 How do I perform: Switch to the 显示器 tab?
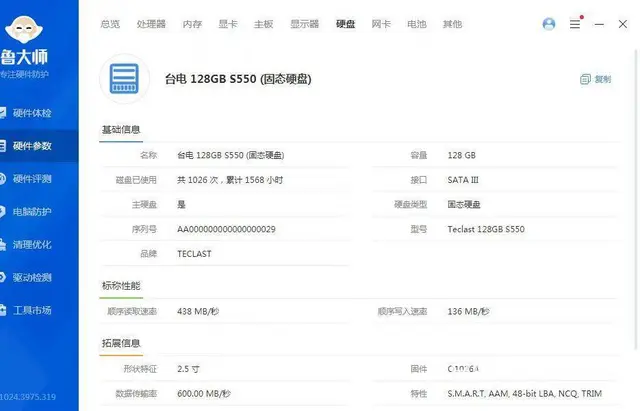coord(304,24)
